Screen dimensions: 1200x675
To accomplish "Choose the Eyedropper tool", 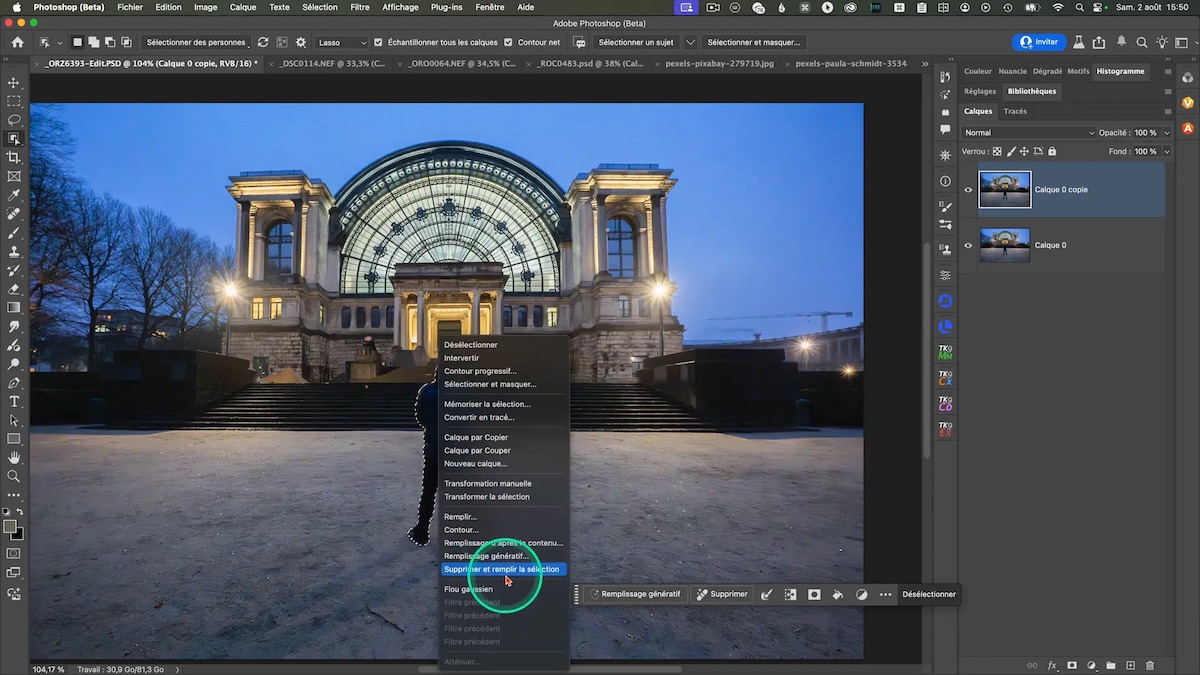I will click(x=14, y=195).
